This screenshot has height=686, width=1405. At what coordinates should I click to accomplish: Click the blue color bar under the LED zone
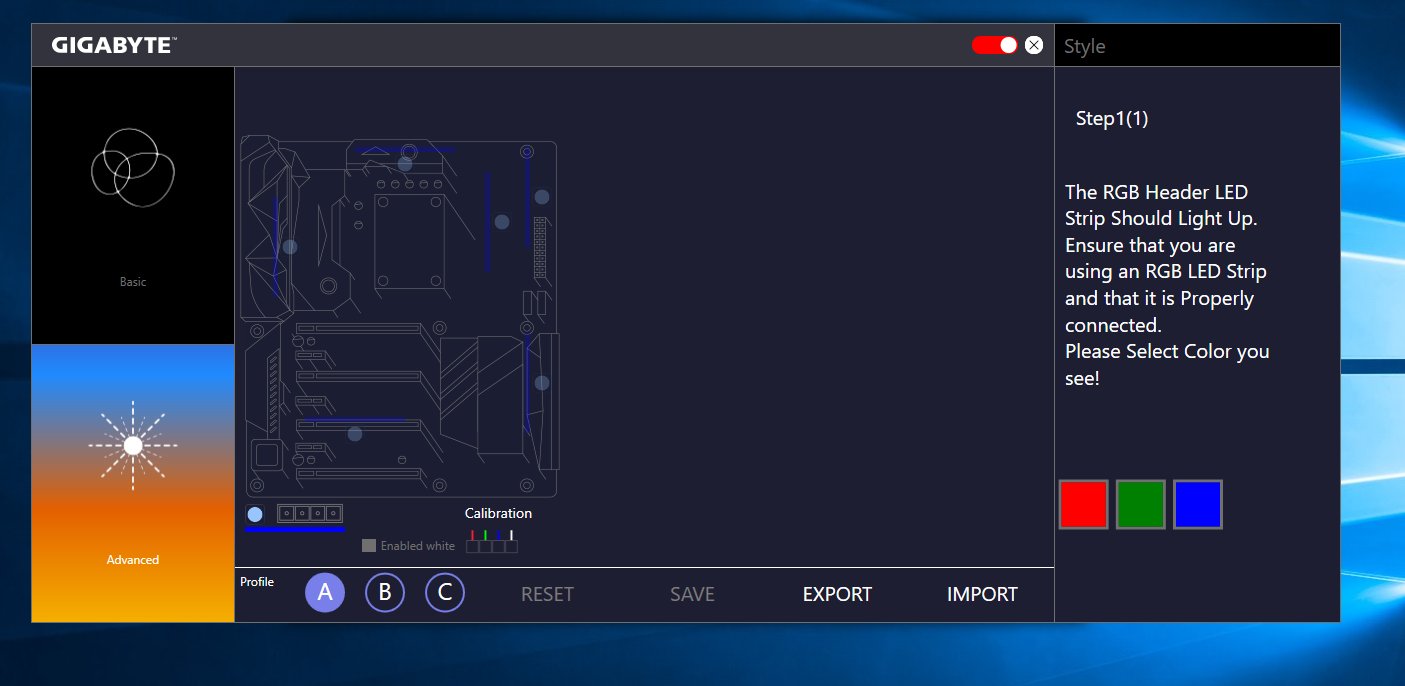pyautogui.click(x=295, y=530)
